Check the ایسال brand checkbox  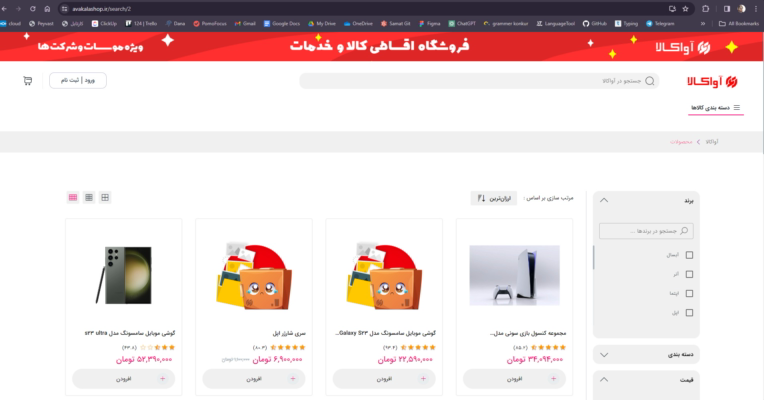pos(689,255)
